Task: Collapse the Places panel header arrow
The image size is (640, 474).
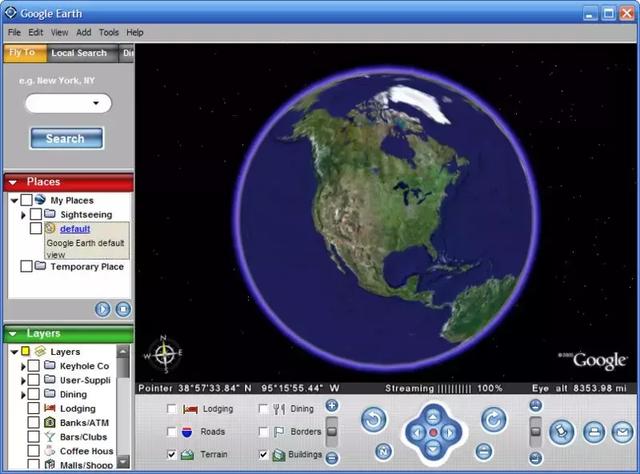Action: click(13, 182)
